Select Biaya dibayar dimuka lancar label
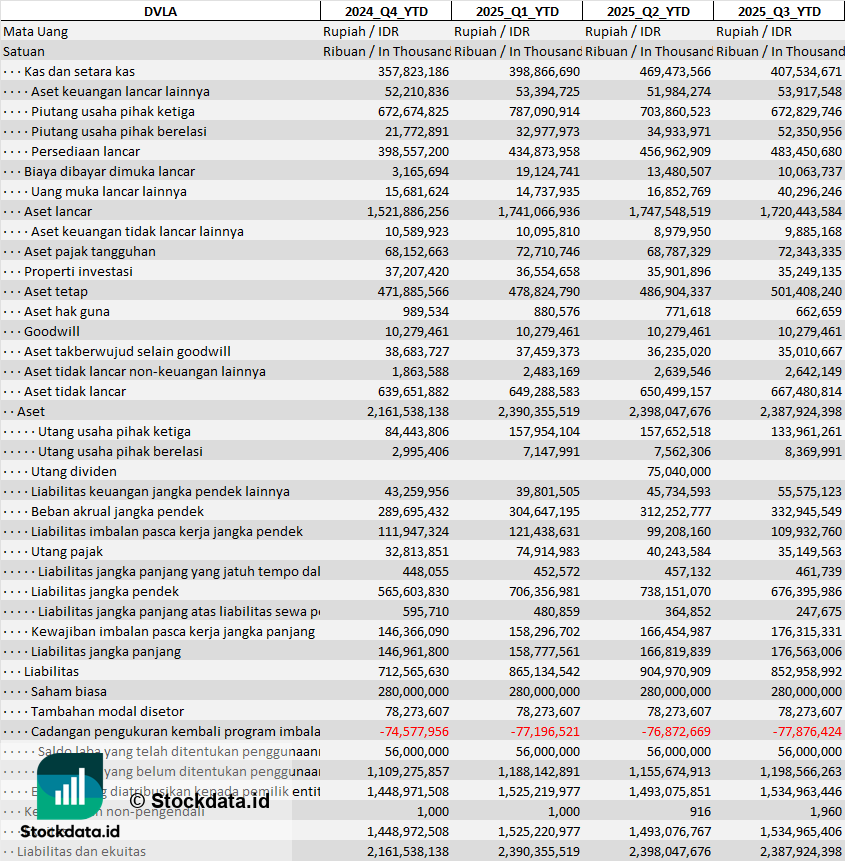 pyautogui.click(x=109, y=171)
